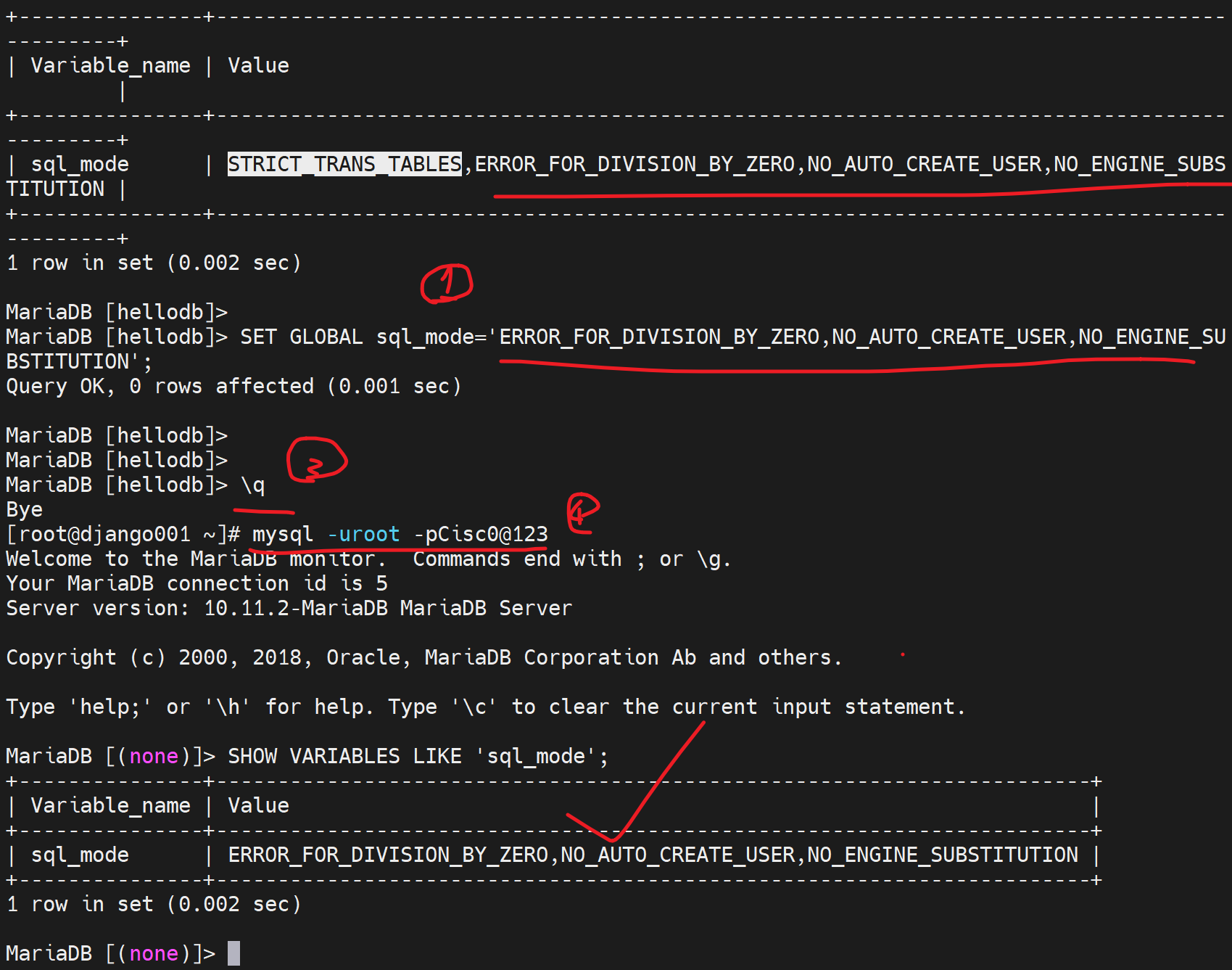Click the red circled mark beside the \q command

pyautogui.click(x=316, y=460)
